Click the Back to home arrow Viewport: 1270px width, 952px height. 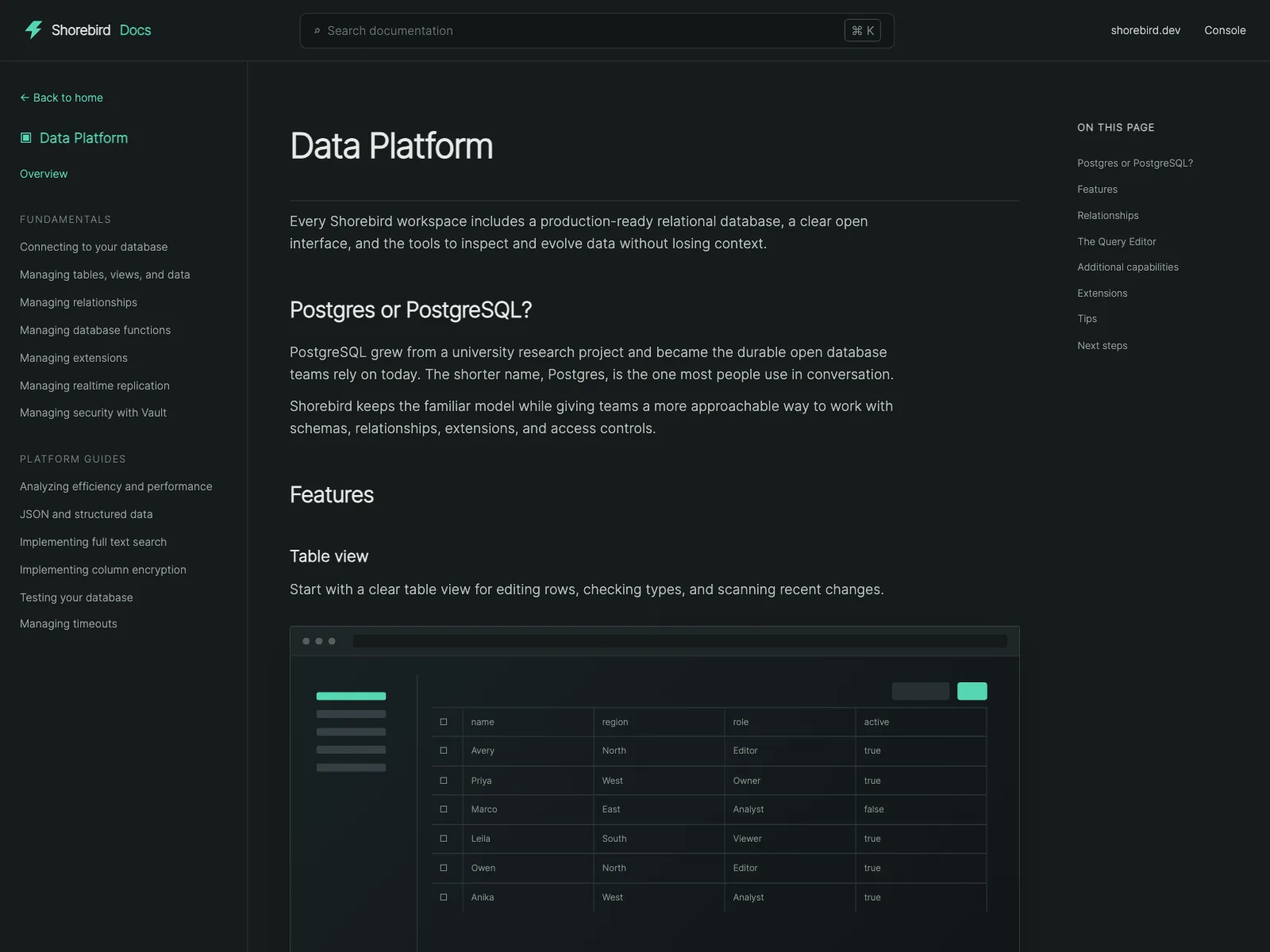coord(25,98)
